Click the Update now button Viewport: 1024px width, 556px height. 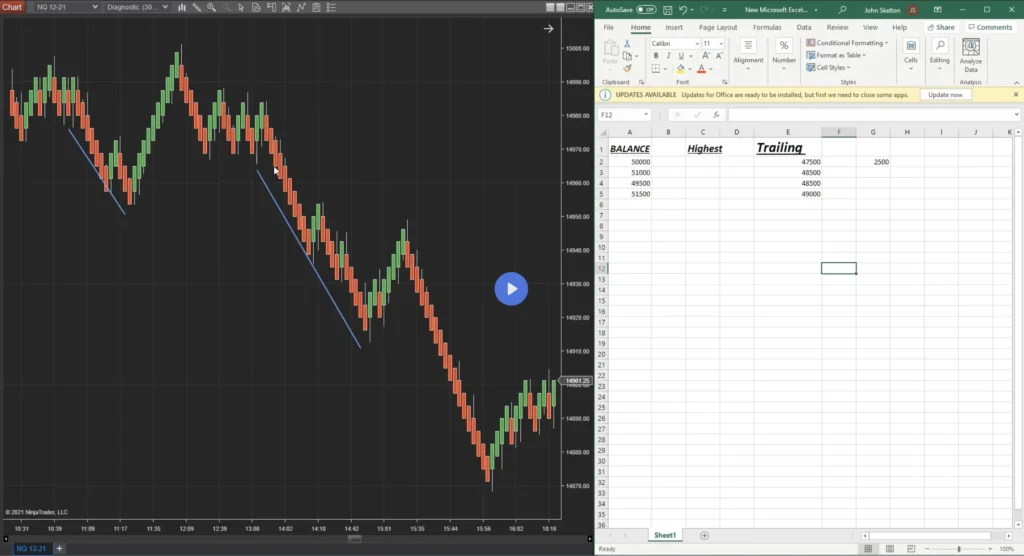(945, 95)
